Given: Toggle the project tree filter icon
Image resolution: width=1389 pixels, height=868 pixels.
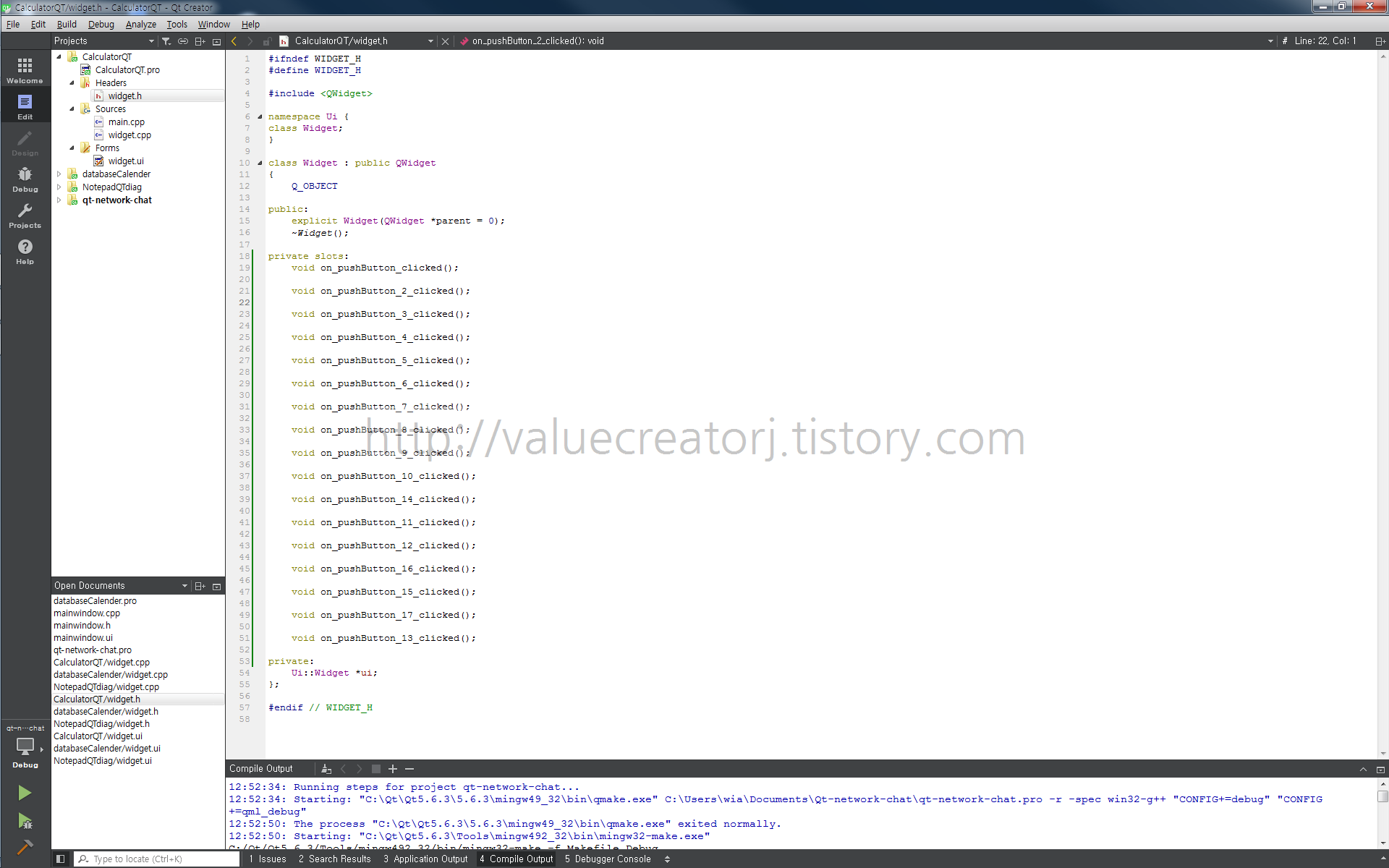Looking at the screenshot, I should (x=166, y=41).
